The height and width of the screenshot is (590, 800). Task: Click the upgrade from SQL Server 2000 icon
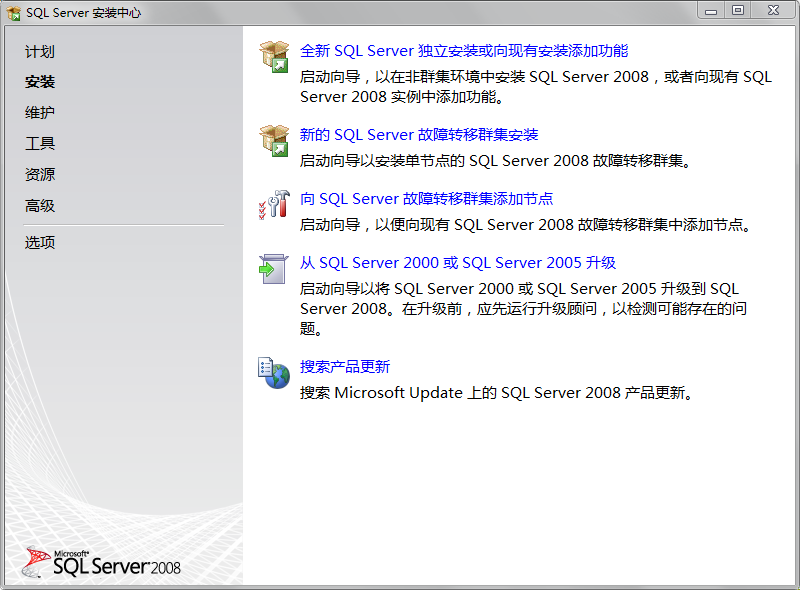click(273, 268)
